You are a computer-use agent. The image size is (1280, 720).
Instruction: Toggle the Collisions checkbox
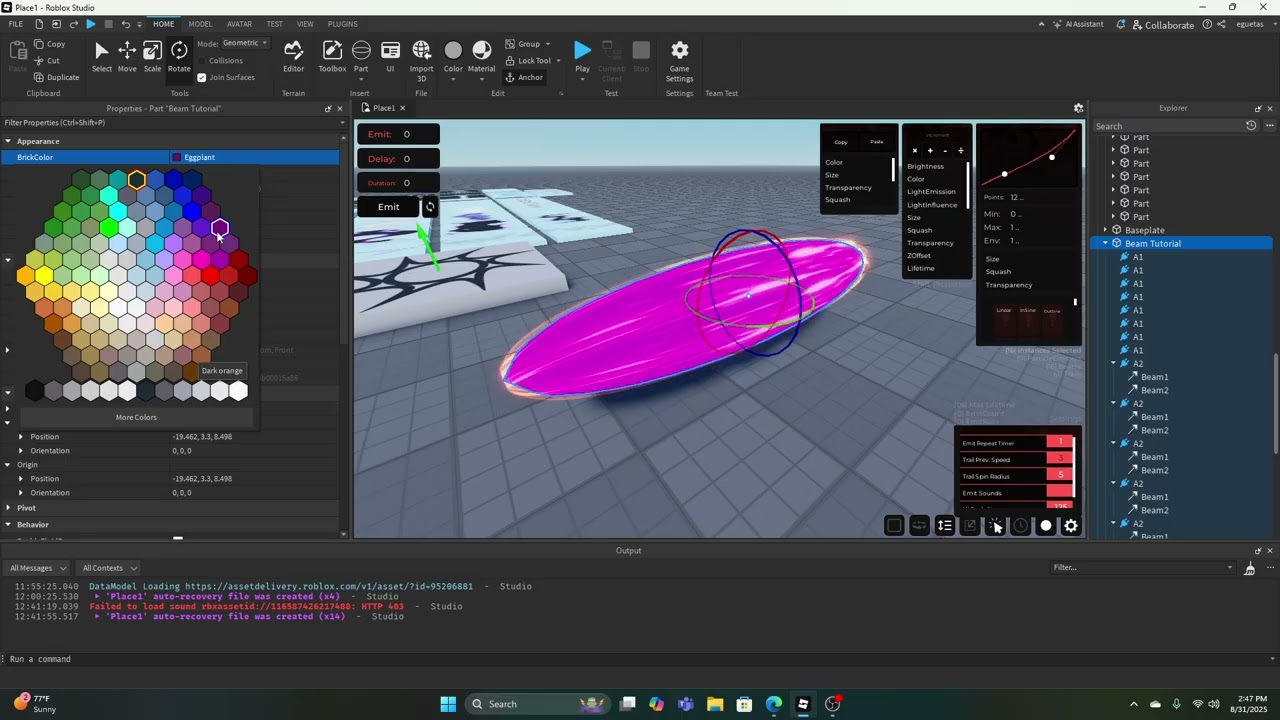pos(201,61)
